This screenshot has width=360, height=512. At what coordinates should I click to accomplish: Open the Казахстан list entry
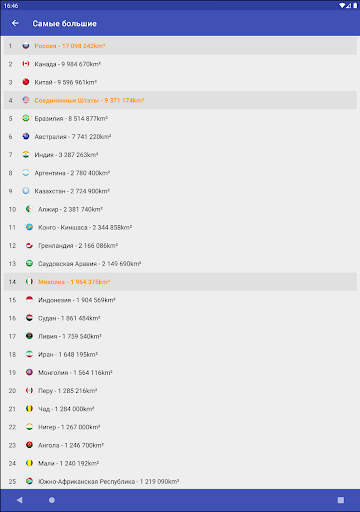click(x=180, y=191)
